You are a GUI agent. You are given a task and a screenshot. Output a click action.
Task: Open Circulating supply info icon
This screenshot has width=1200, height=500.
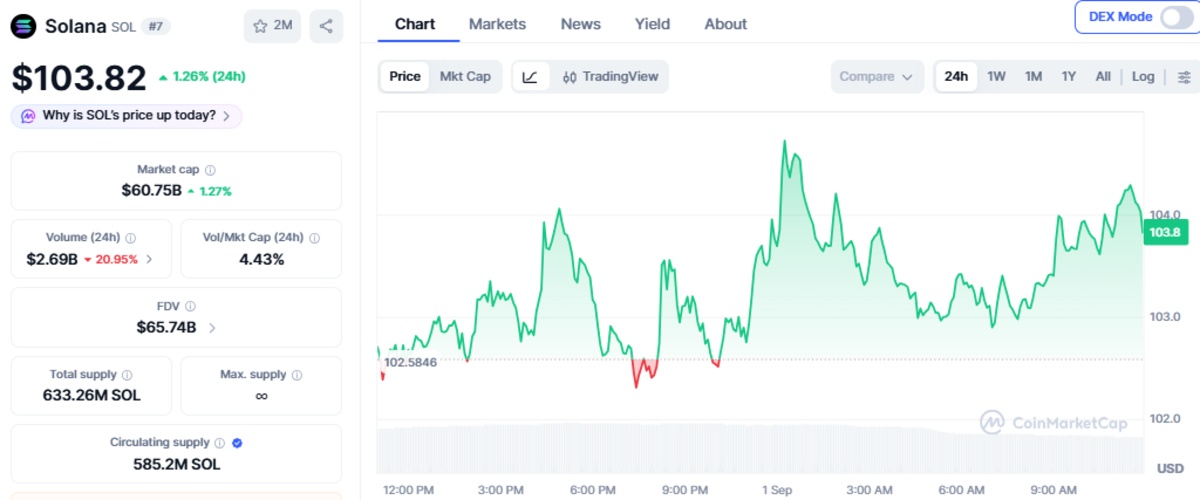coord(219,442)
